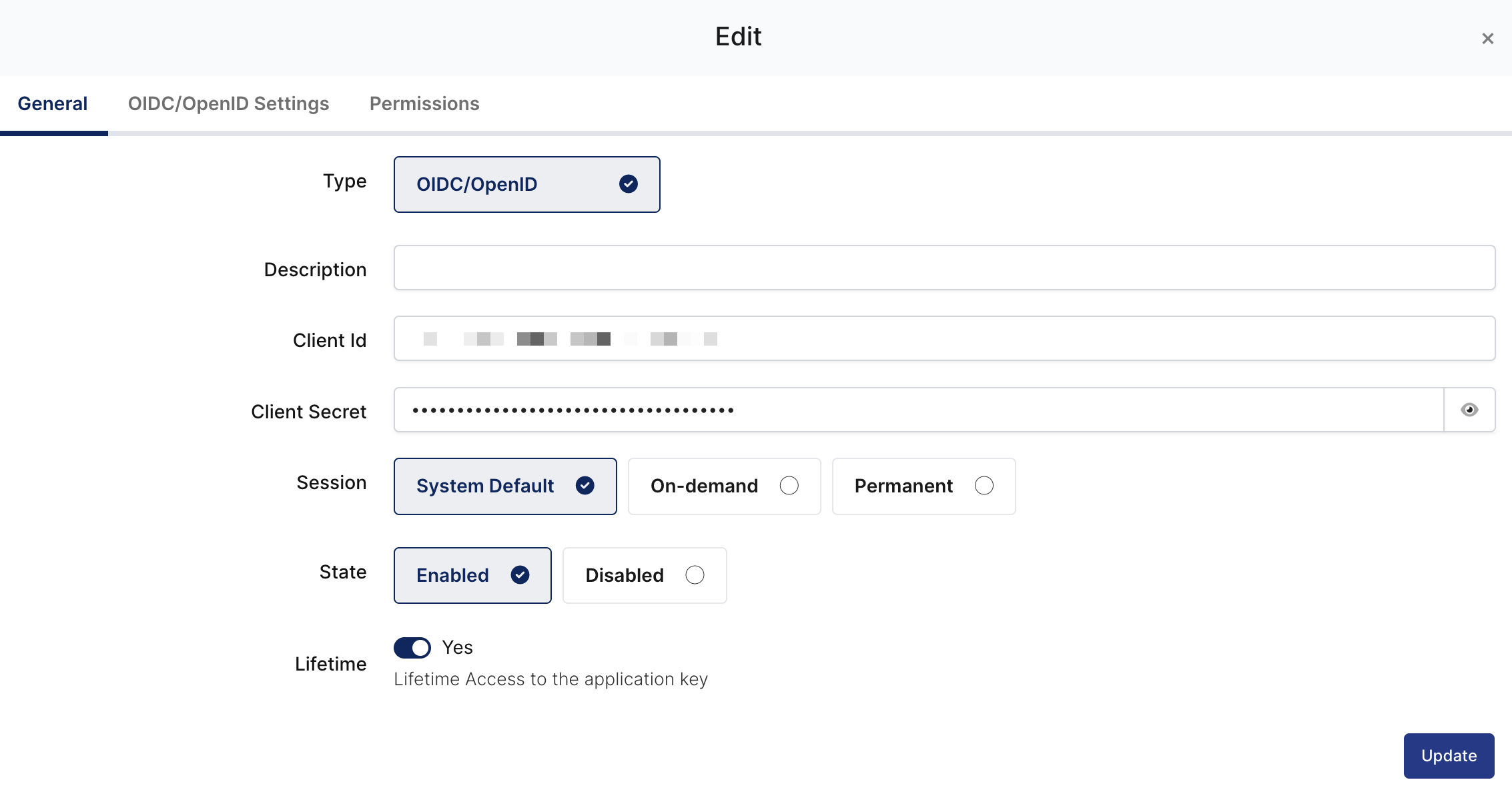The height and width of the screenshot is (794, 1512).
Task: Go to the General tab
Action: click(53, 104)
